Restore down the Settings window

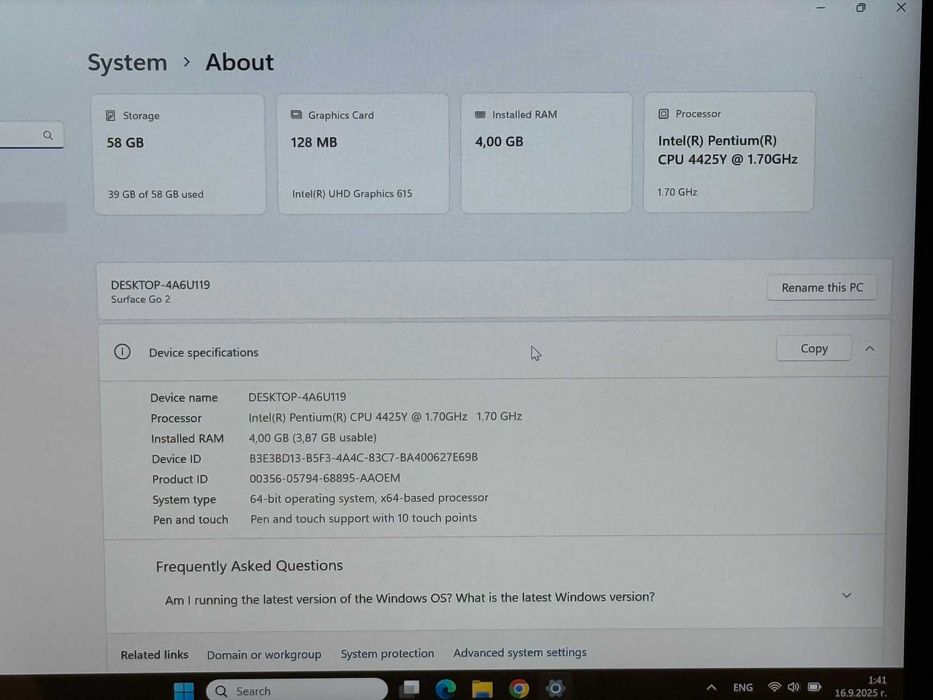coord(860,8)
